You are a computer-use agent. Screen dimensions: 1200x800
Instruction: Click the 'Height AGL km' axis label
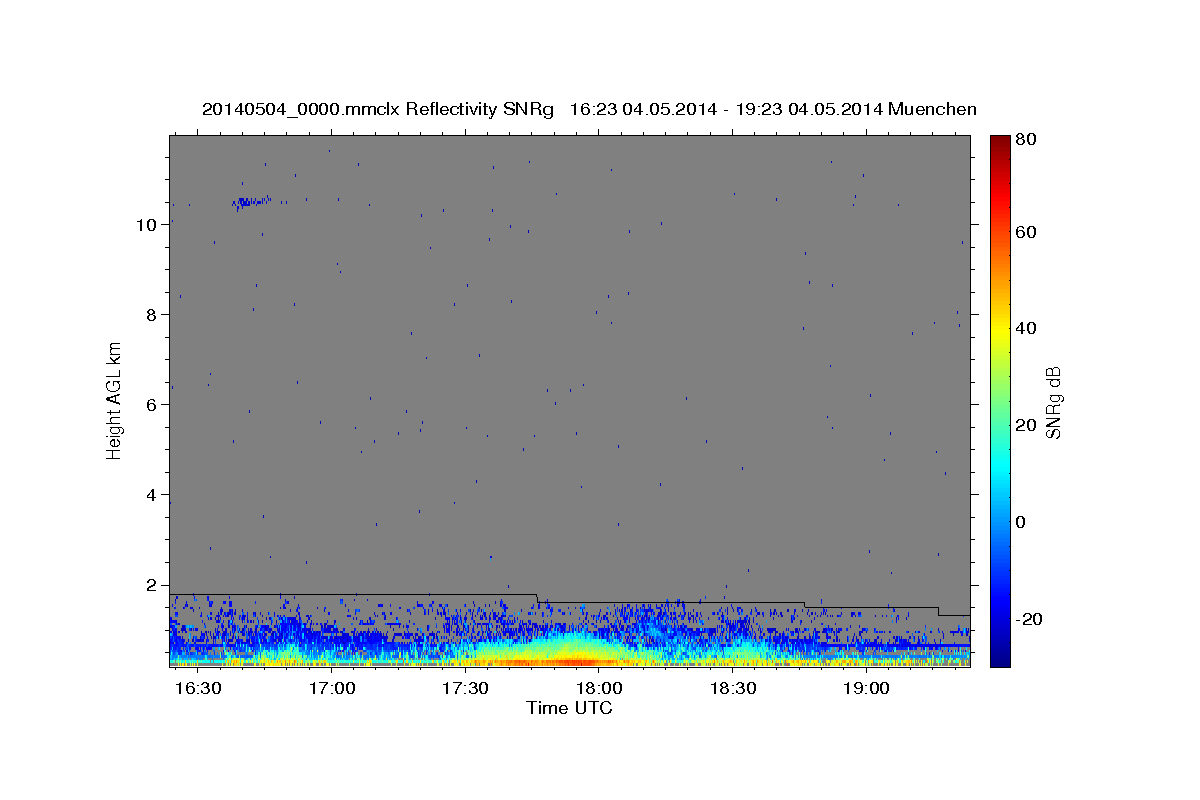115,400
